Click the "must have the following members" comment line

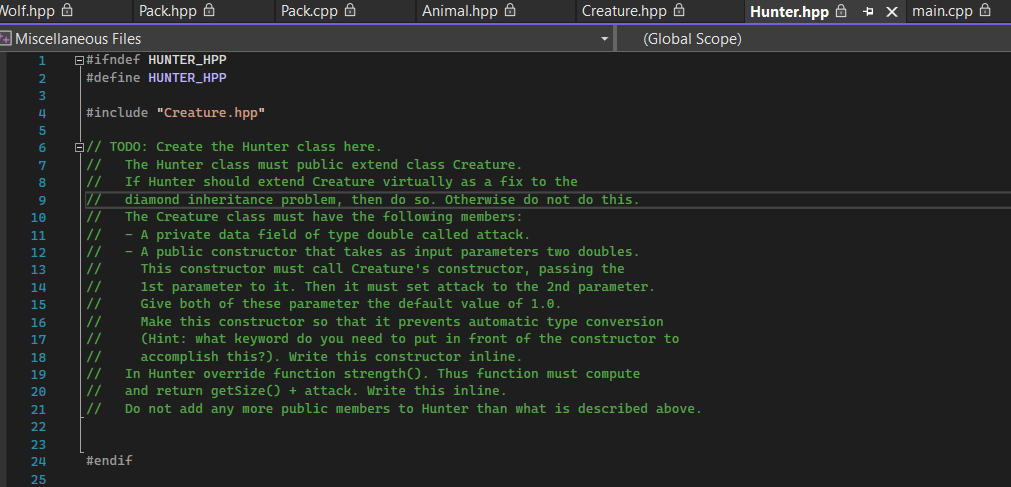point(304,217)
